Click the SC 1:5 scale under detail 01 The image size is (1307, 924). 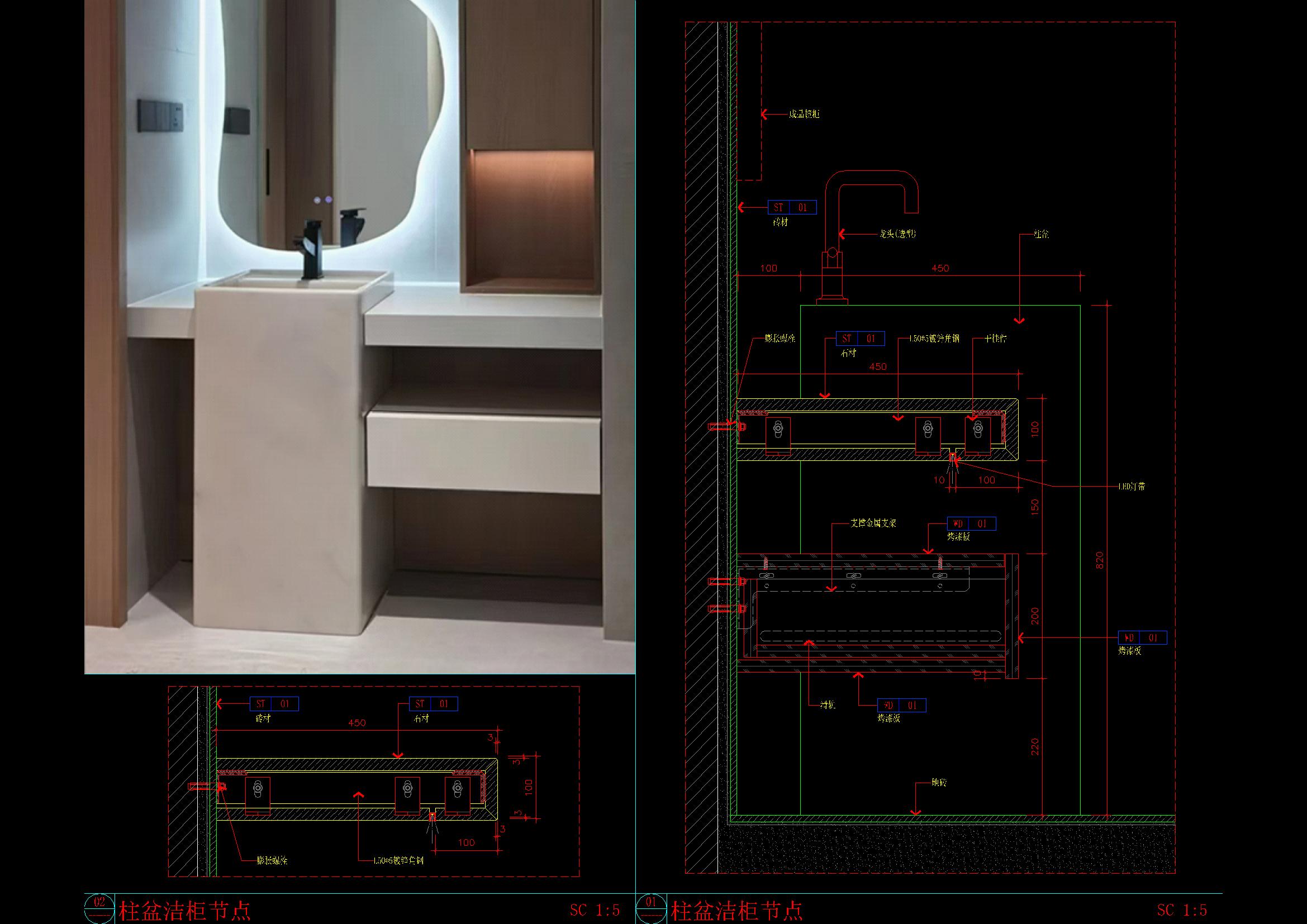[x=1182, y=911]
